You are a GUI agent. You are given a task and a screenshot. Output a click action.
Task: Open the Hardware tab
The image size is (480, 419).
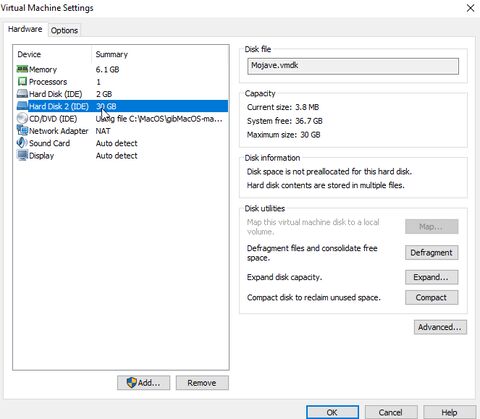[25, 29]
